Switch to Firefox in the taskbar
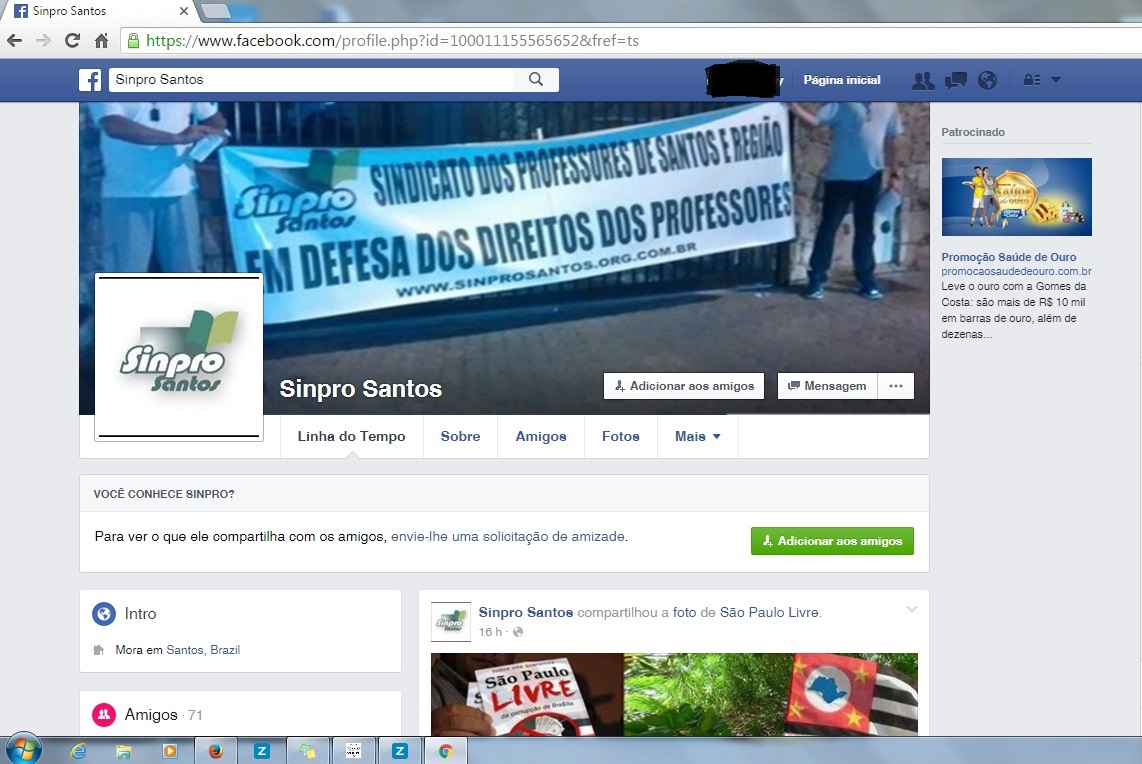Screen dimensions: 1142x764 coord(216,751)
